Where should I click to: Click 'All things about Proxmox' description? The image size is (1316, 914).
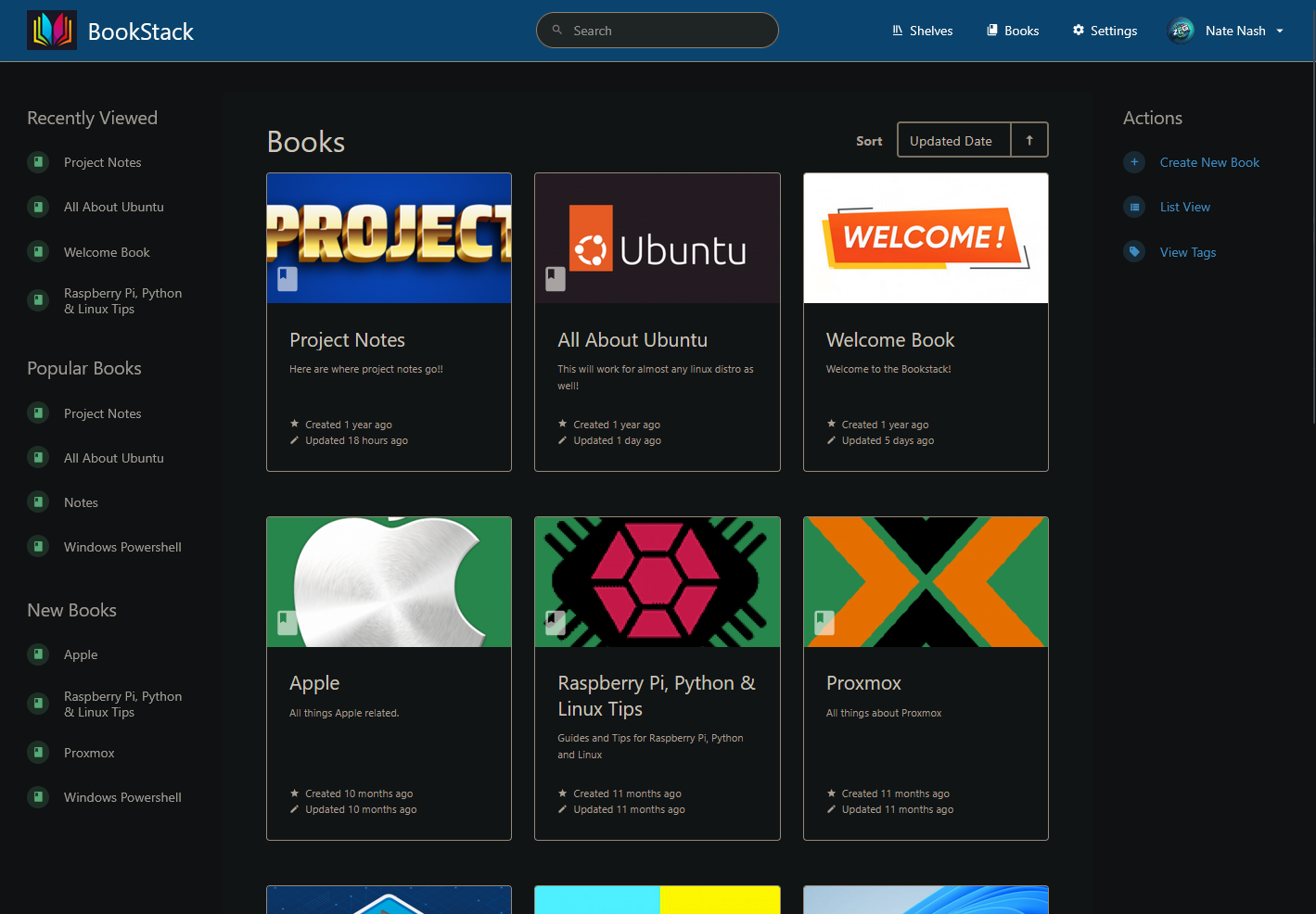click(884, 713)
